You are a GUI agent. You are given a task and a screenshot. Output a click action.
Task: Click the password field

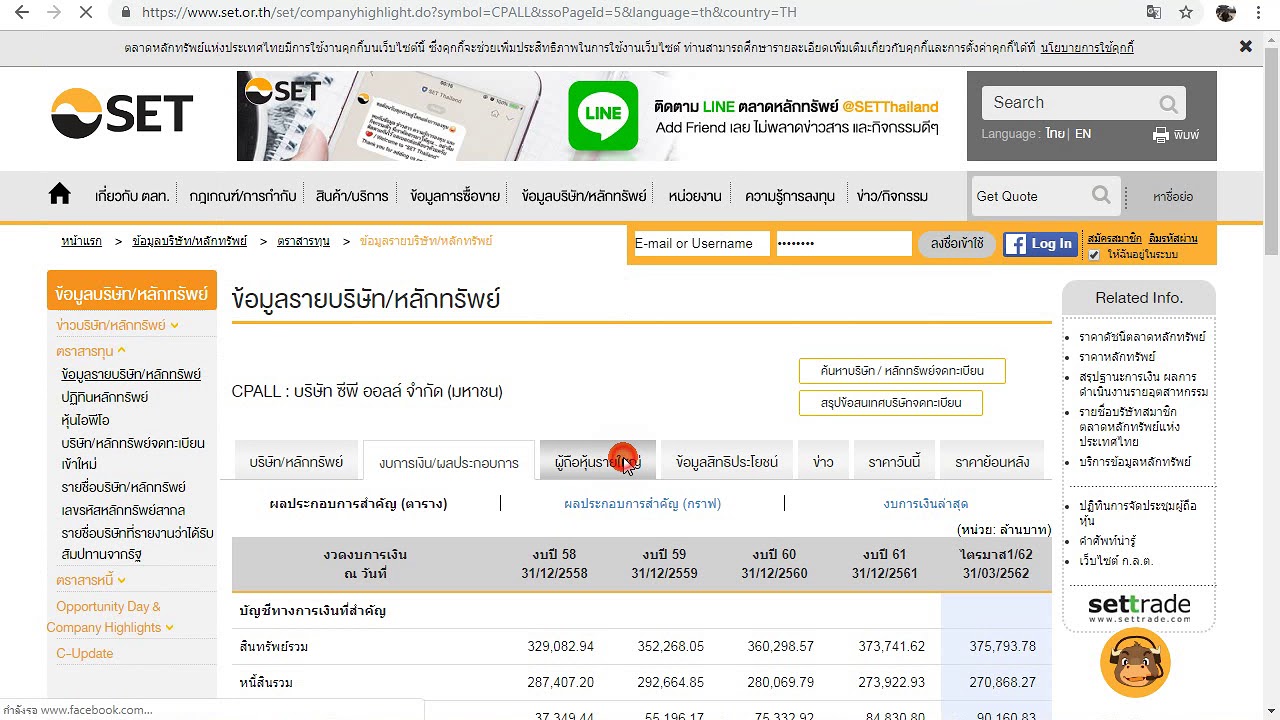pyautogui.click(x=843, y=244)
